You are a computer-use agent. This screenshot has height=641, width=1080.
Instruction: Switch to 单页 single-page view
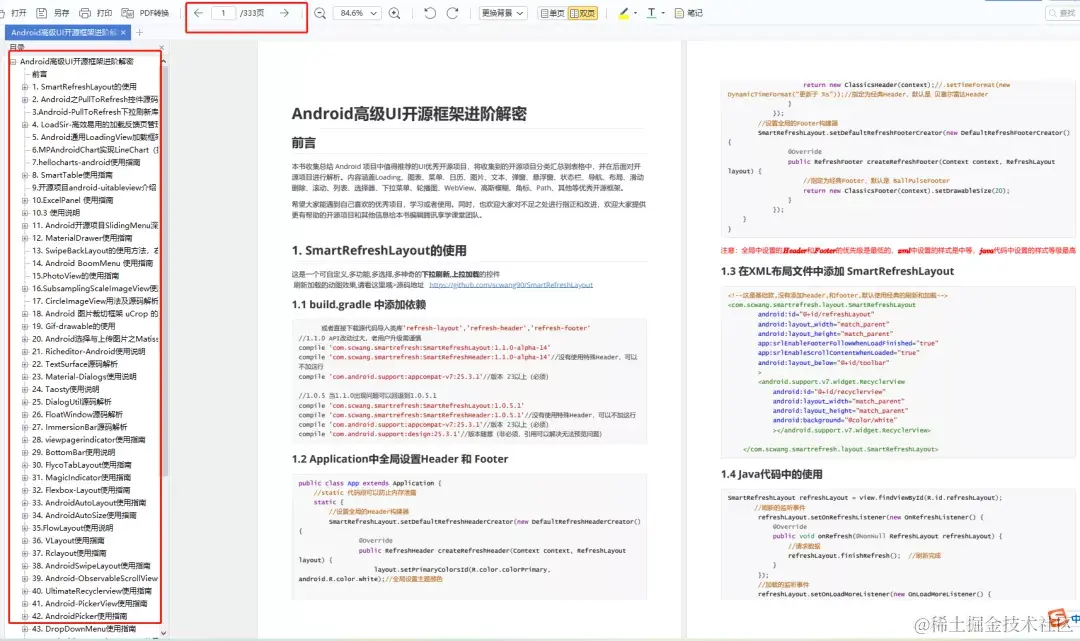(550, 13)
